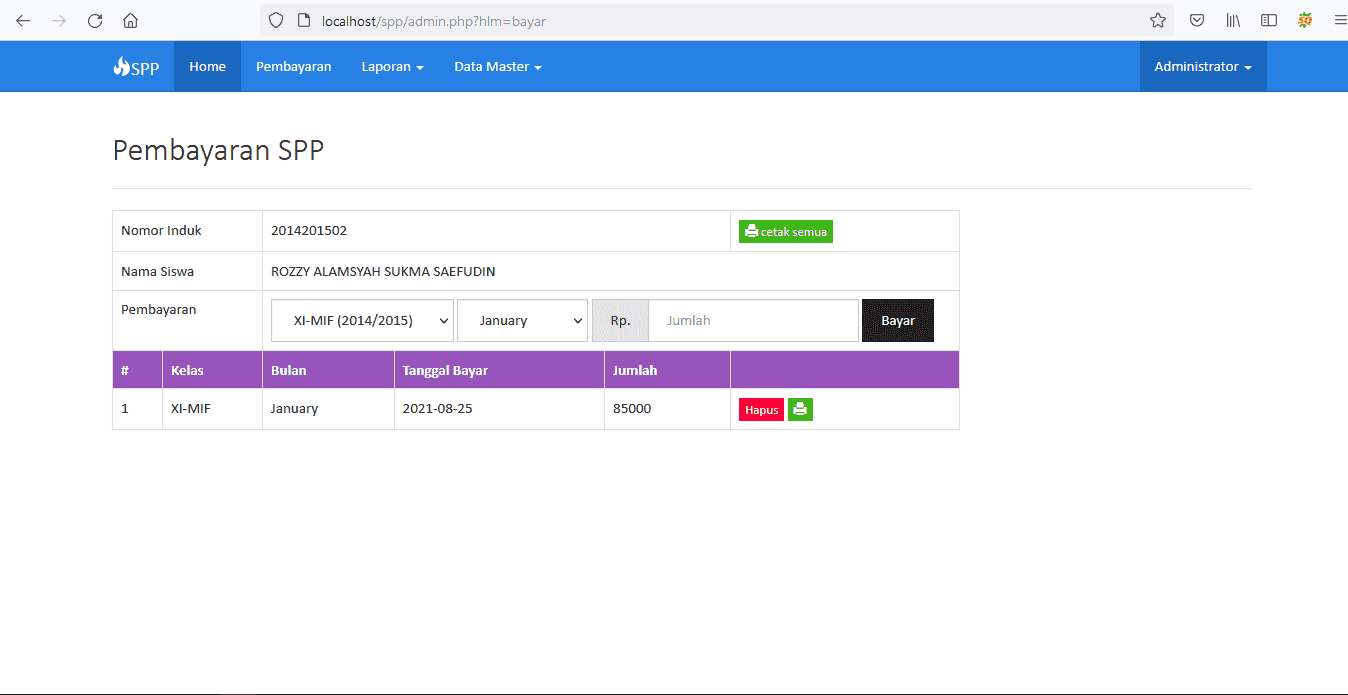Screen dimensions: 1348x695
Task: Open the Laporan dropdown
Action: tap(392, 66)
